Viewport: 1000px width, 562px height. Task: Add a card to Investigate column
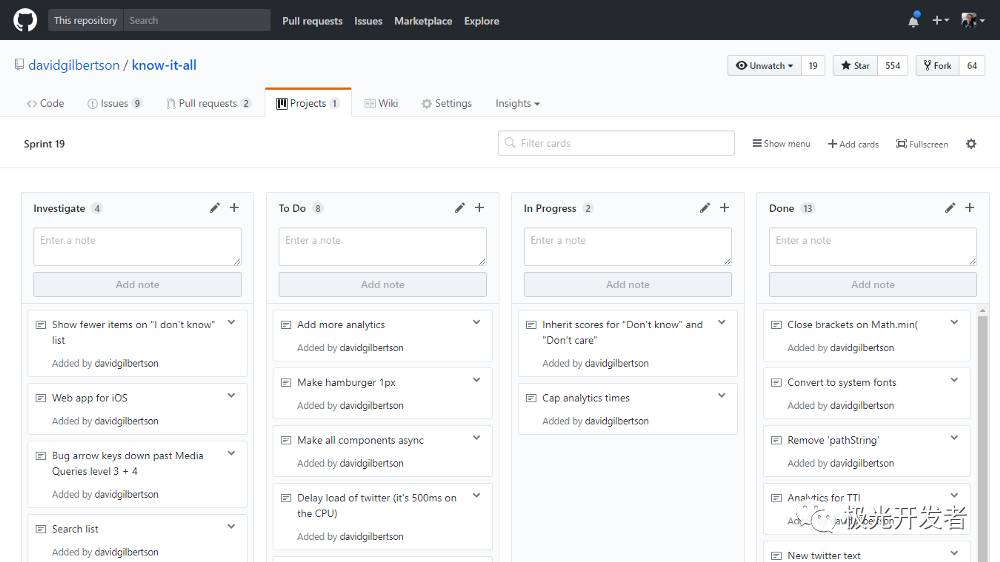coord(235,208)
